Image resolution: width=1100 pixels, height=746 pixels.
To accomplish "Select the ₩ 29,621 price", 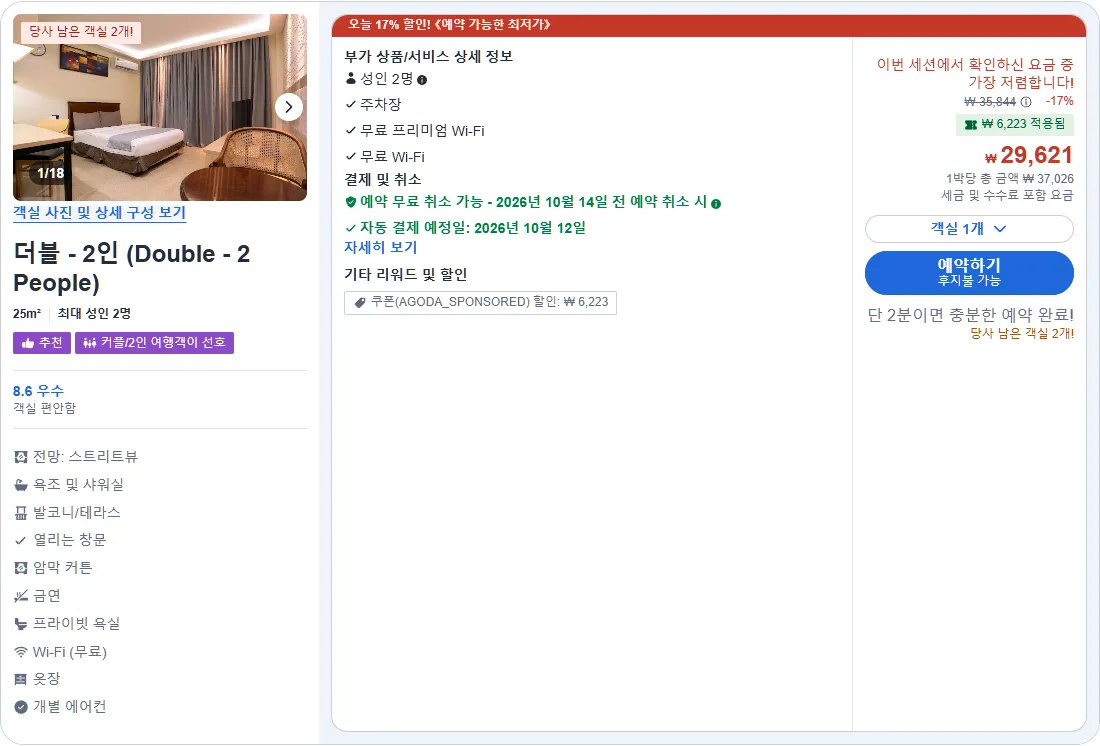I will [x=1029, y=155].
